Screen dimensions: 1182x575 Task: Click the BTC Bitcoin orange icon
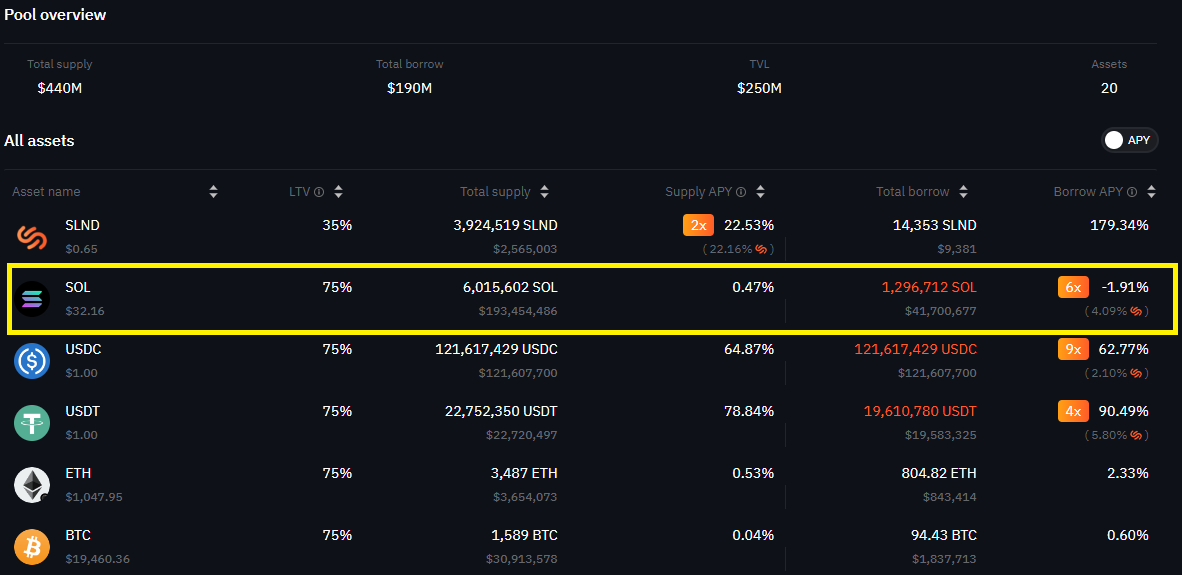point(32,547)
